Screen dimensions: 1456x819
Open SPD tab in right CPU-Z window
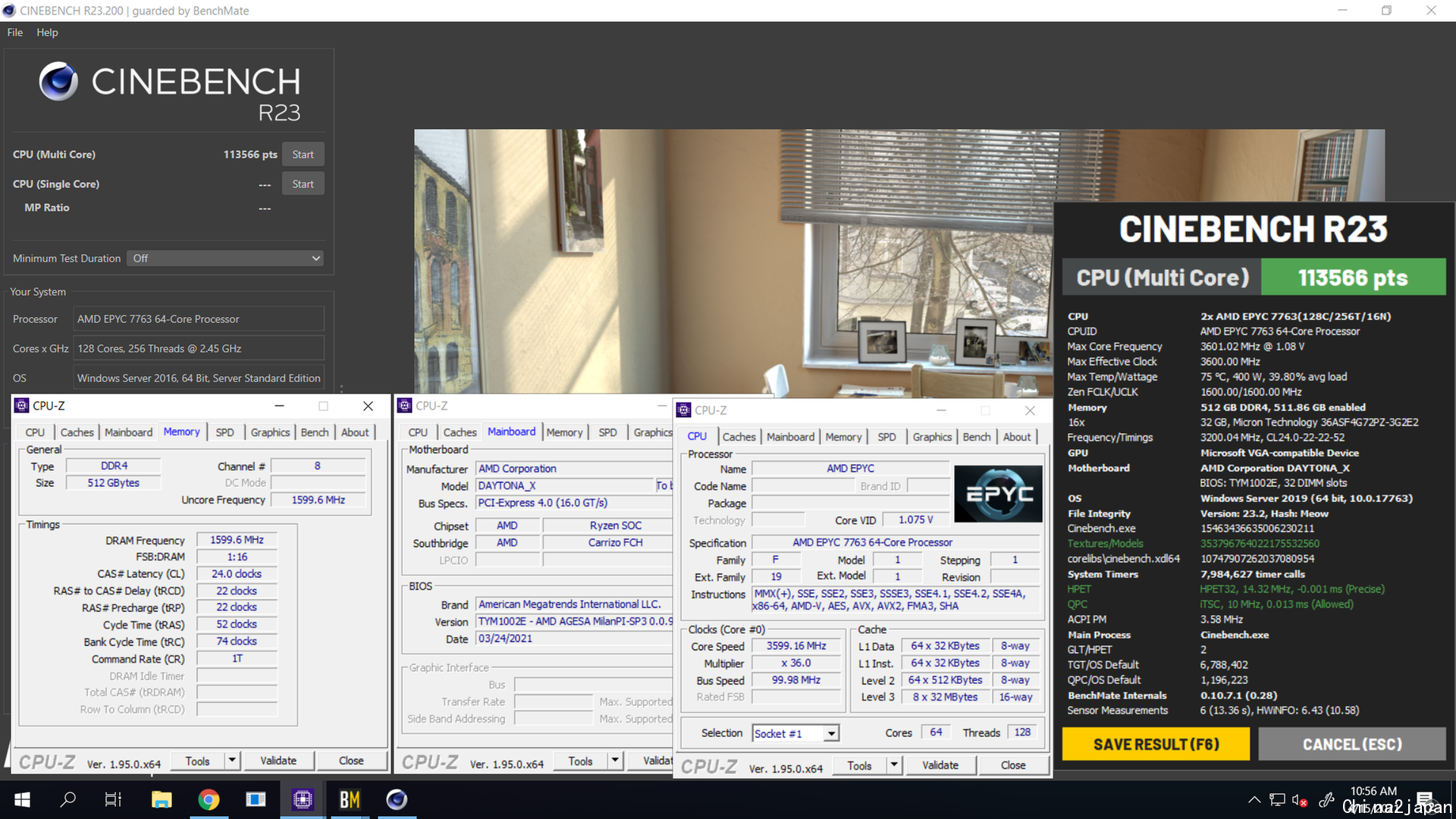886,437
